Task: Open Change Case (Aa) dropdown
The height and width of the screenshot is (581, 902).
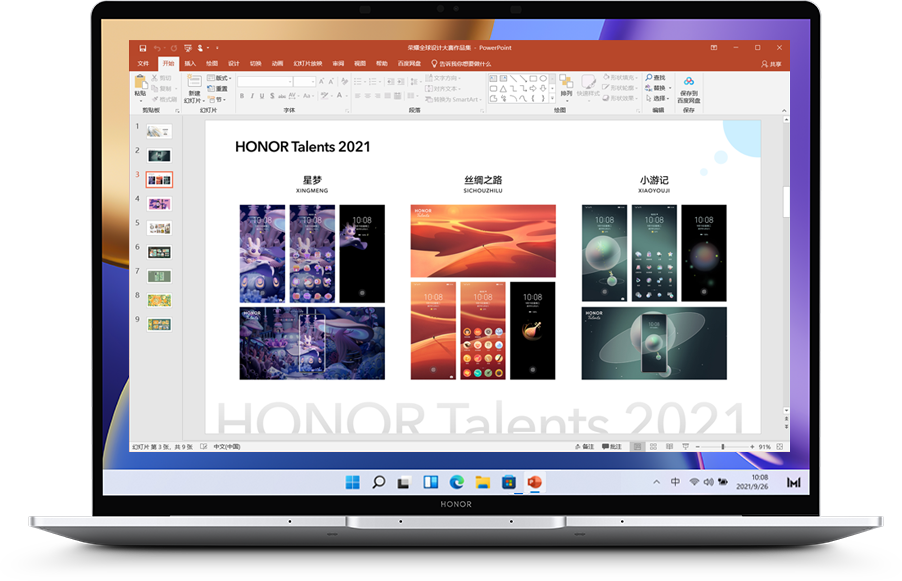Action: point(308,95)
